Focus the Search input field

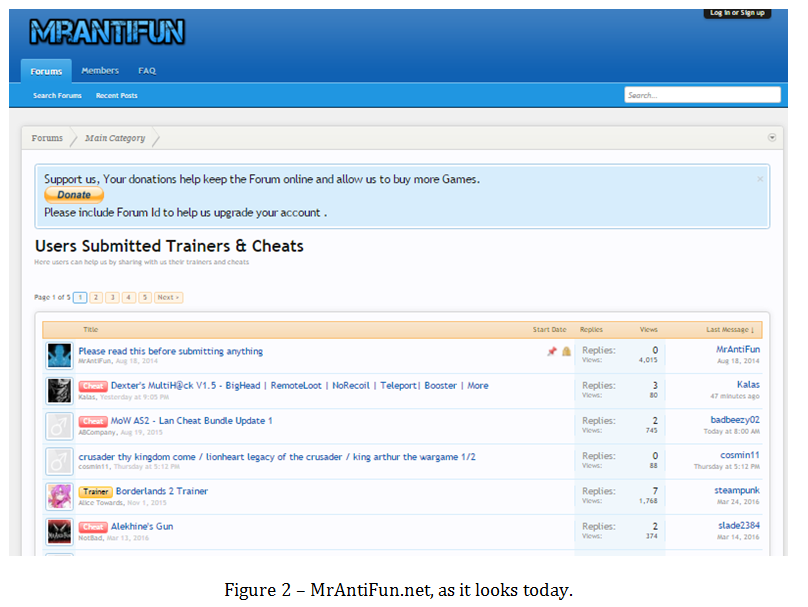pos(702,95)
